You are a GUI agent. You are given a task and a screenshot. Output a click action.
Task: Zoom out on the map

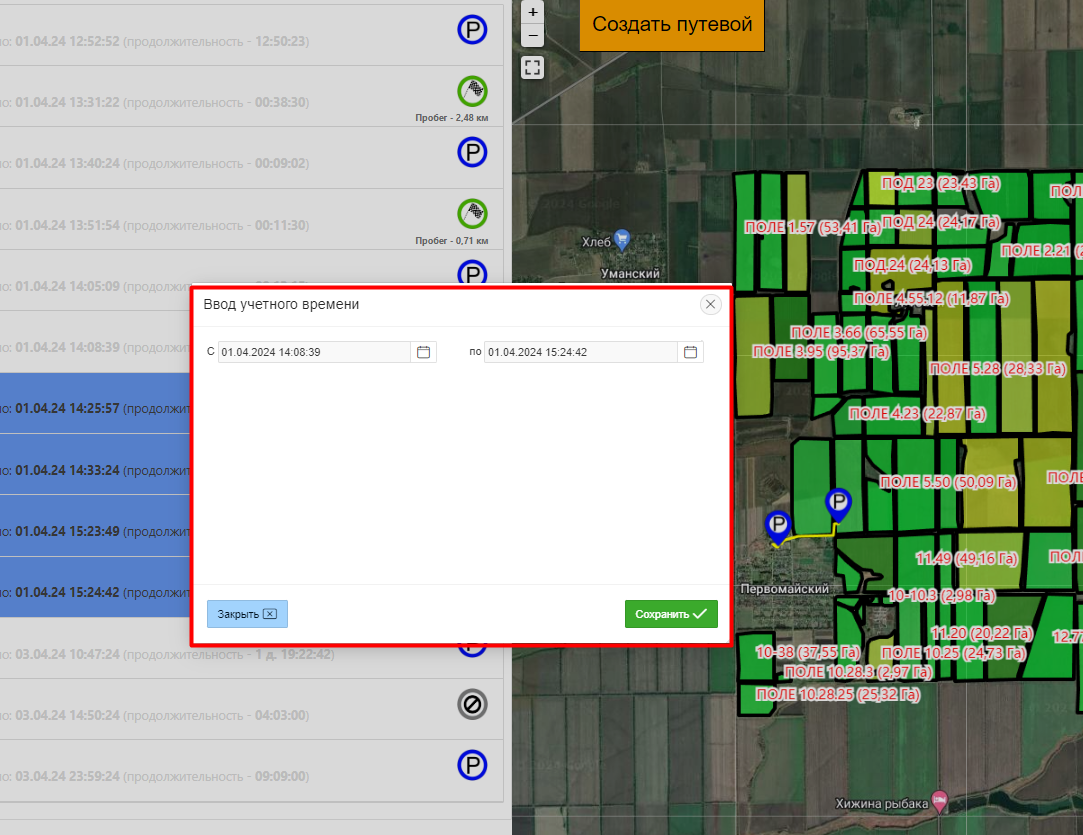(x=533, y=35)
